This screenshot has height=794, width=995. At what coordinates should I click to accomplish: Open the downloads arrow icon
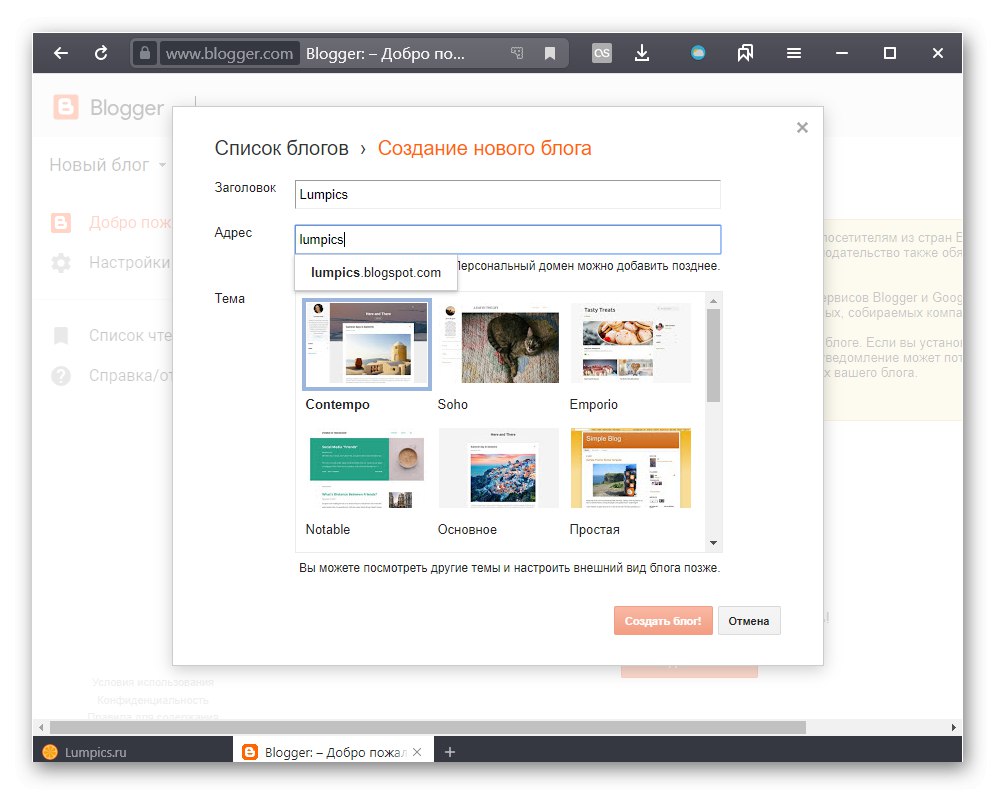coord(642,53)
